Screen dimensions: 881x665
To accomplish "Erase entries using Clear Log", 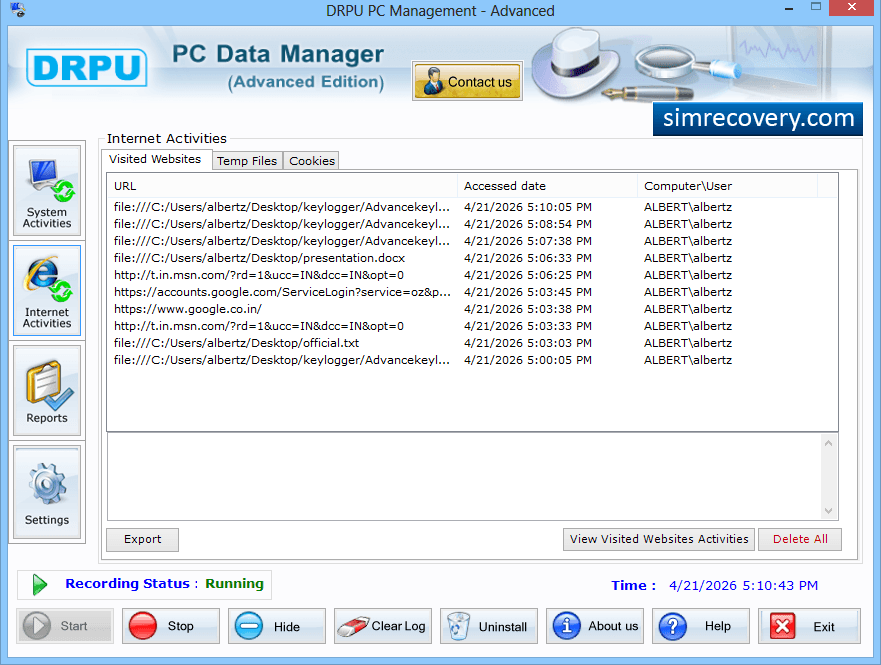I will [383, 626].
